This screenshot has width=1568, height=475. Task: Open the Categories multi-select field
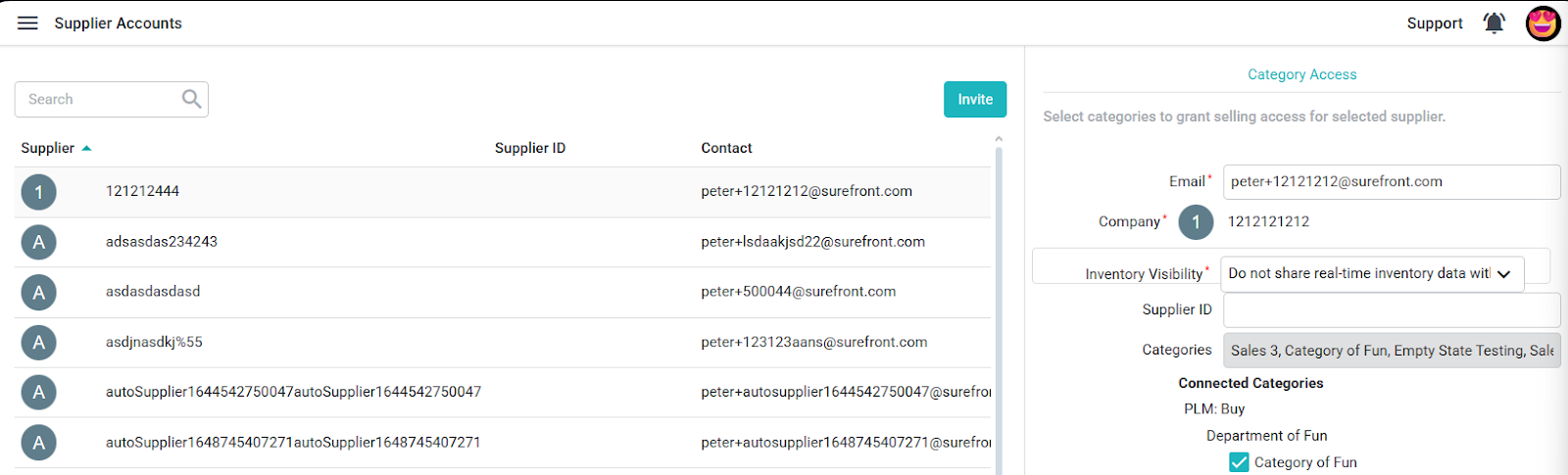point(1392,350)
